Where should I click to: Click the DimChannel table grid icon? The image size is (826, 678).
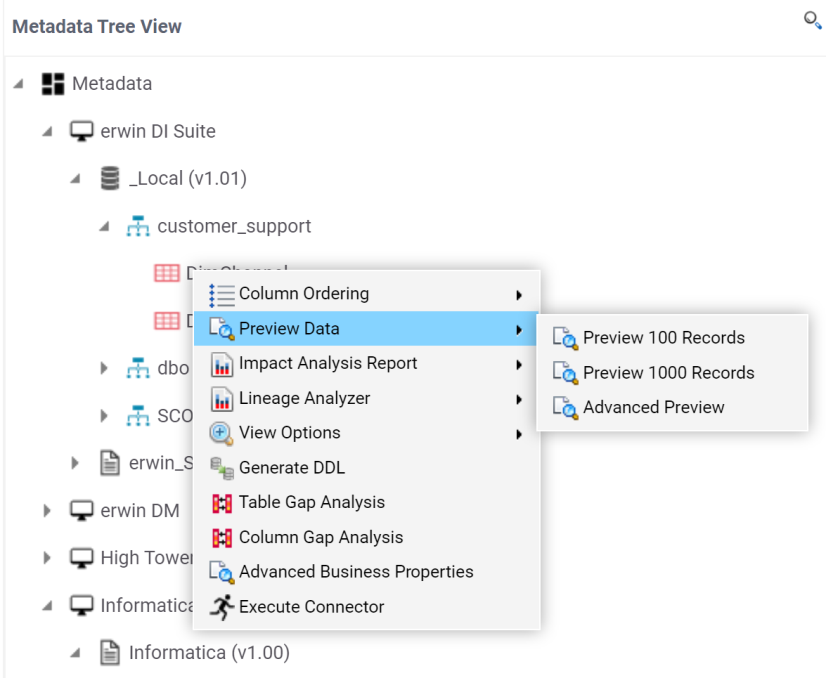pyautogui.click(x=166, y=273)
